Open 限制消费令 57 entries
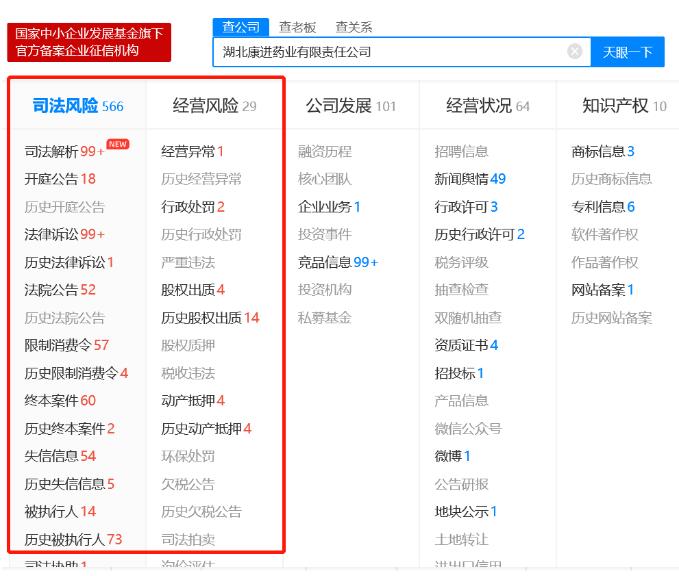This screenshot has width=679, height=576. click(x=66, y=346)
